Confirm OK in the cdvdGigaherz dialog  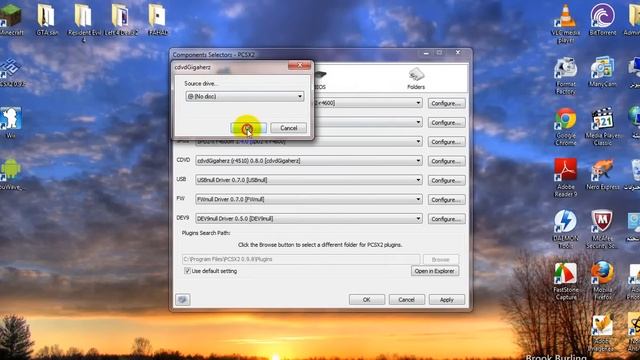(249, 128)
